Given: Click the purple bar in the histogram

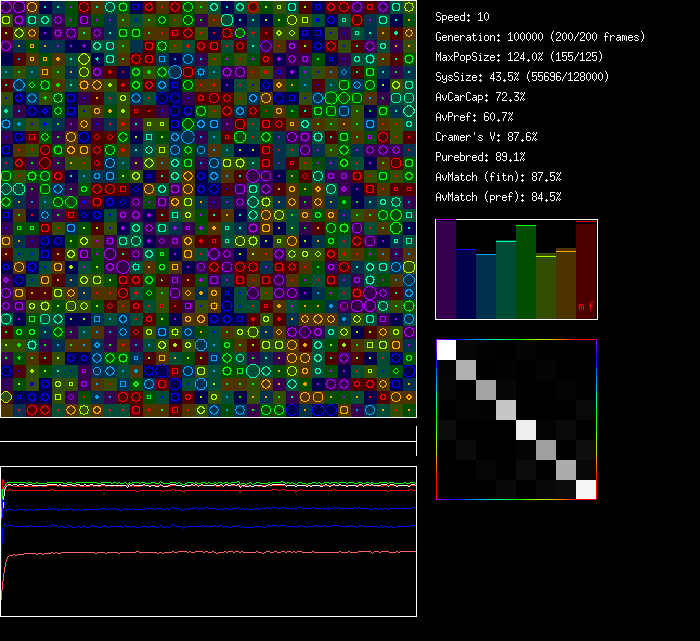Looking at the screenshot, I should [446, 270].
